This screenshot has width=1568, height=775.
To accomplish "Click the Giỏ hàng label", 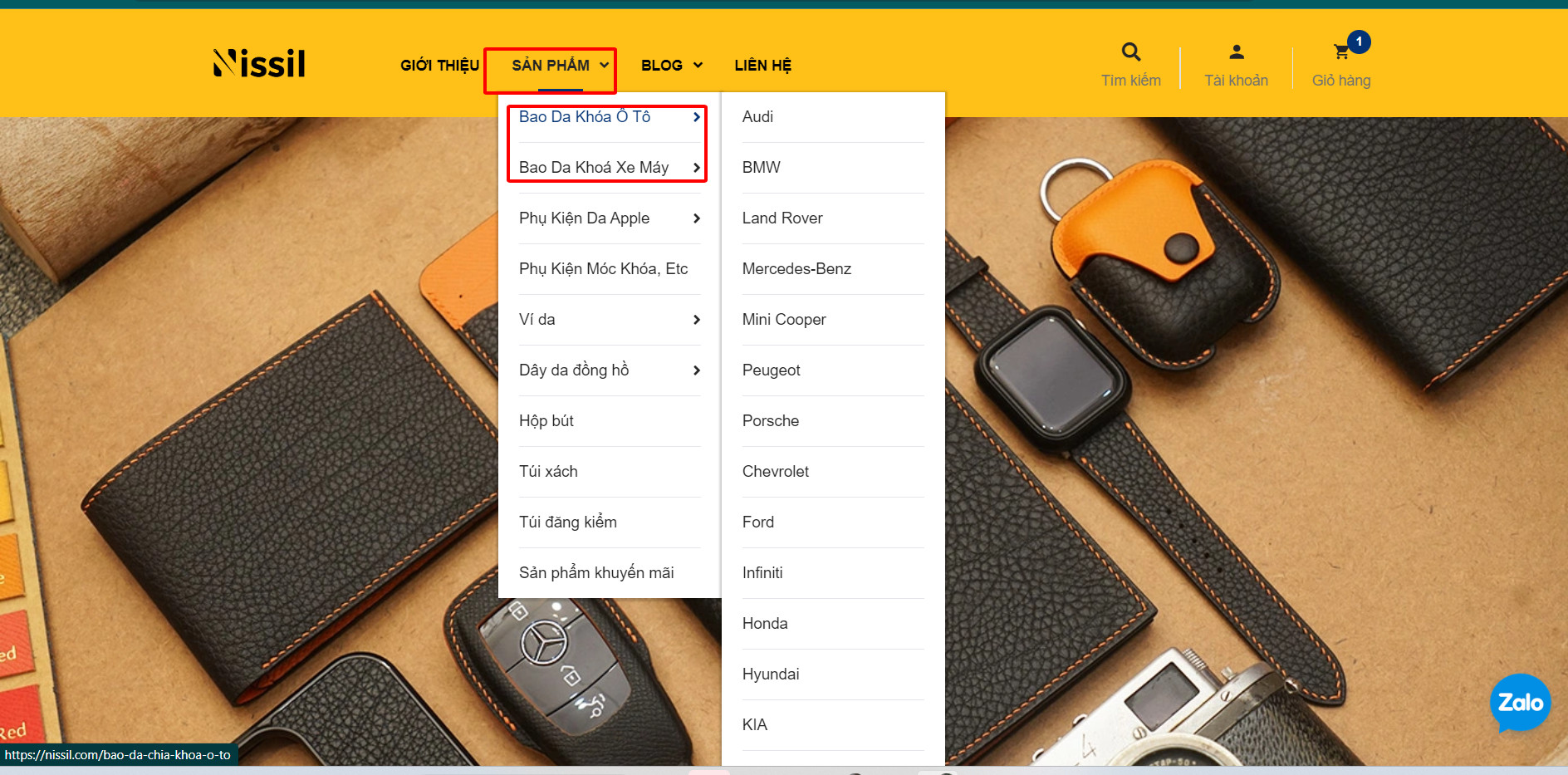I will 1341,81.
